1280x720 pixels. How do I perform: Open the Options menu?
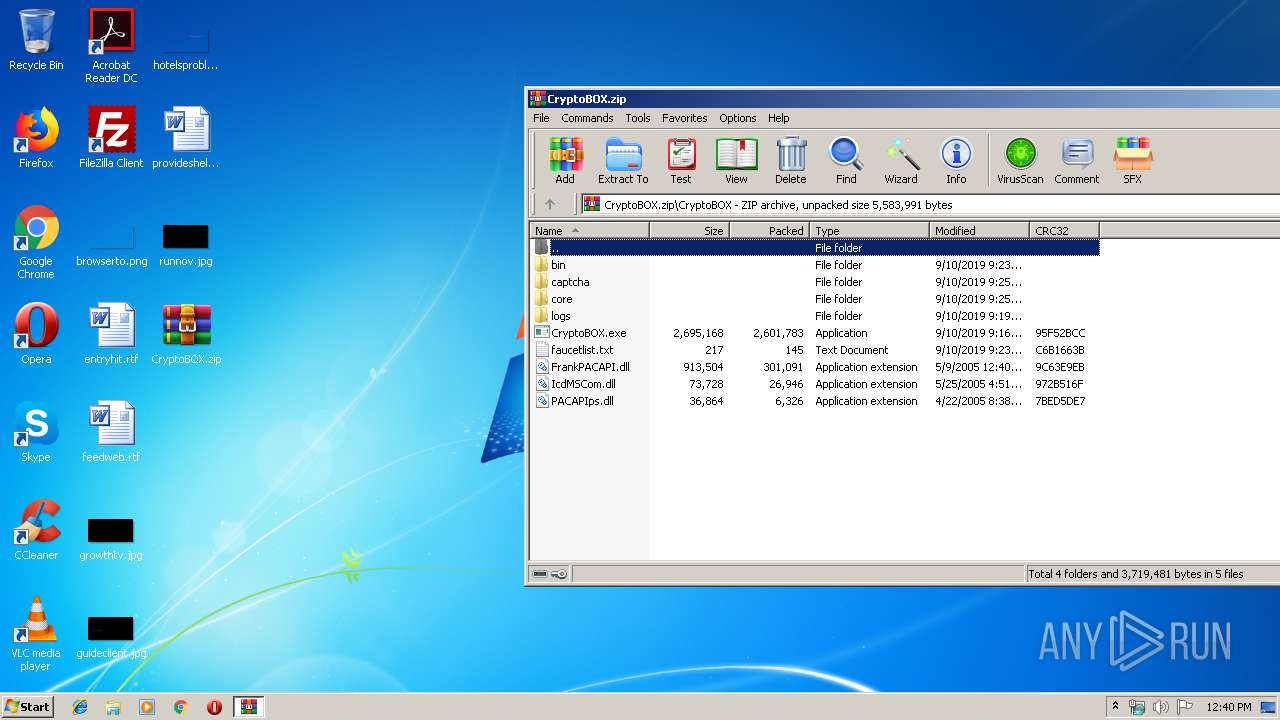point(738,118)
